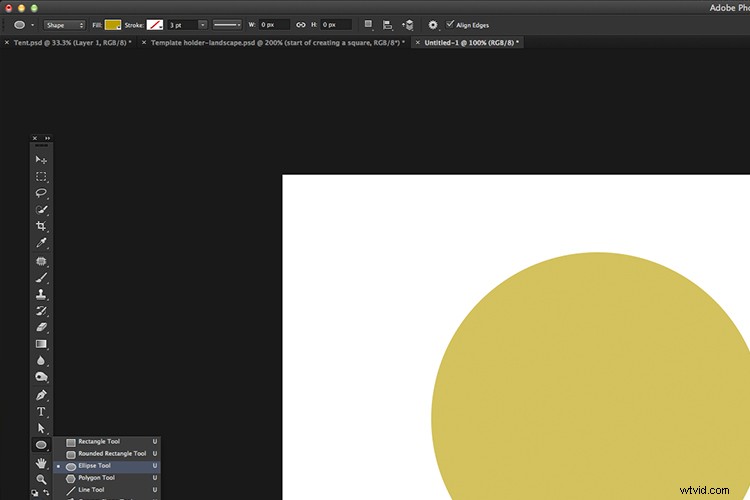Close the Untitled-1 tab
This screenshot has width=750, height=500.
pyautogui.click(x=418, y=43)
